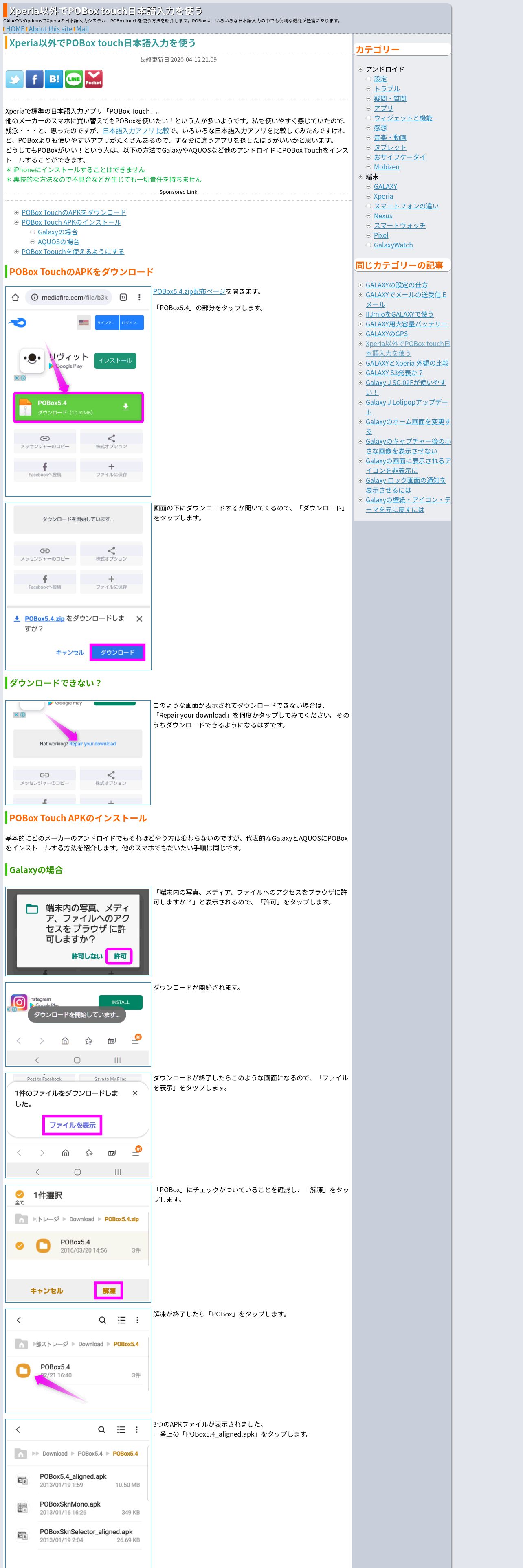The image size is (523, 1568).
Task: Jump to Galaxyの場合 in contents
Action: coord(58,232)
